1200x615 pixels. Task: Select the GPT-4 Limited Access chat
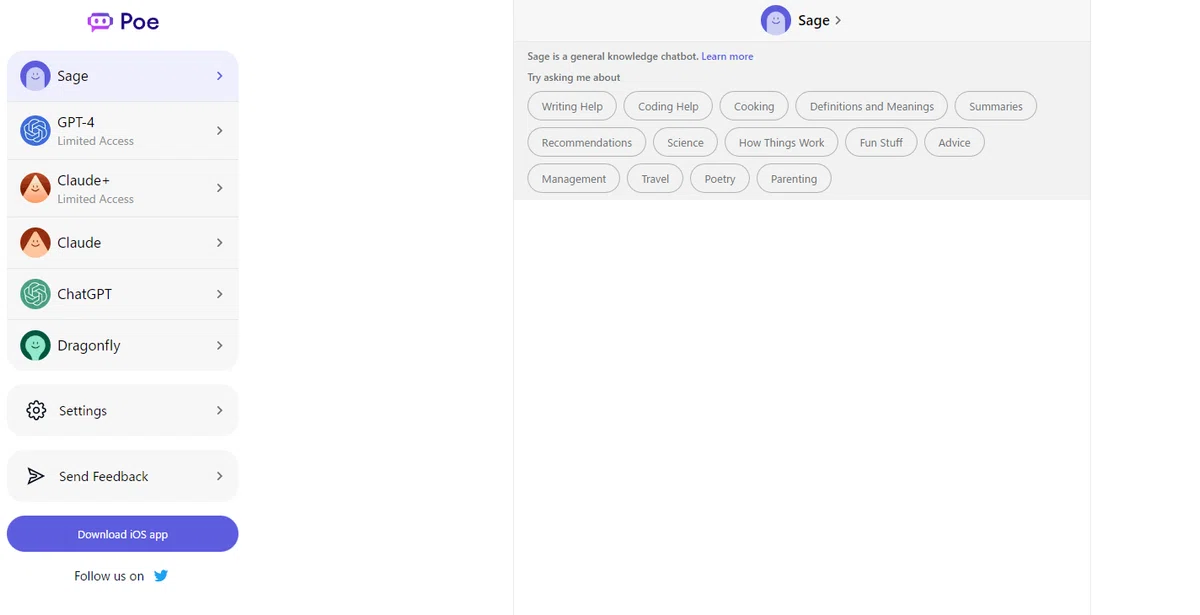click(122, 130)
